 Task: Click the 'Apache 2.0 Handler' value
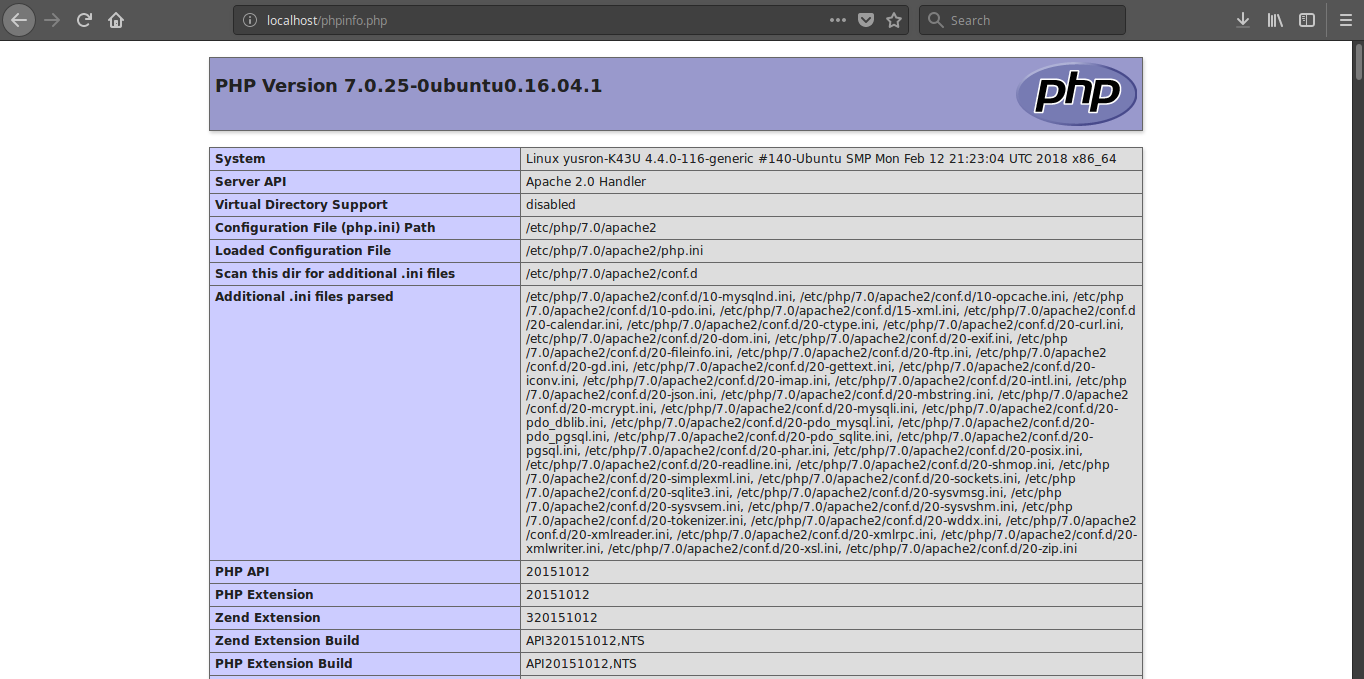586,182
